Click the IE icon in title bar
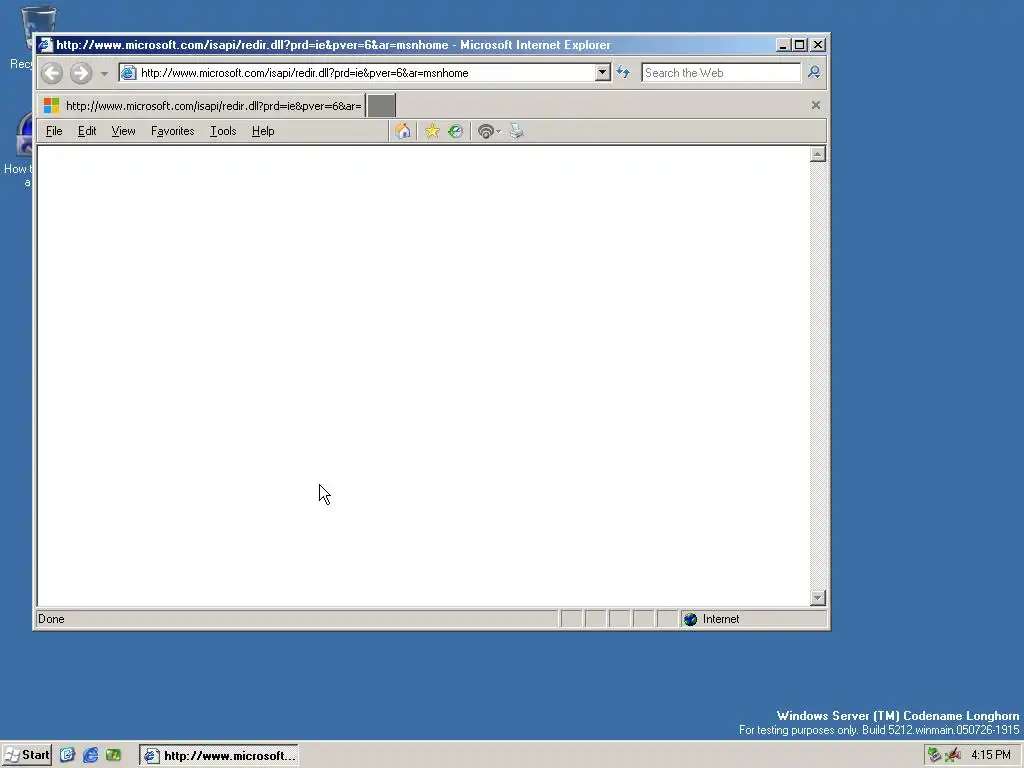Image resolution: width=1024 pixels, height=768 pixels. [44, 45]
